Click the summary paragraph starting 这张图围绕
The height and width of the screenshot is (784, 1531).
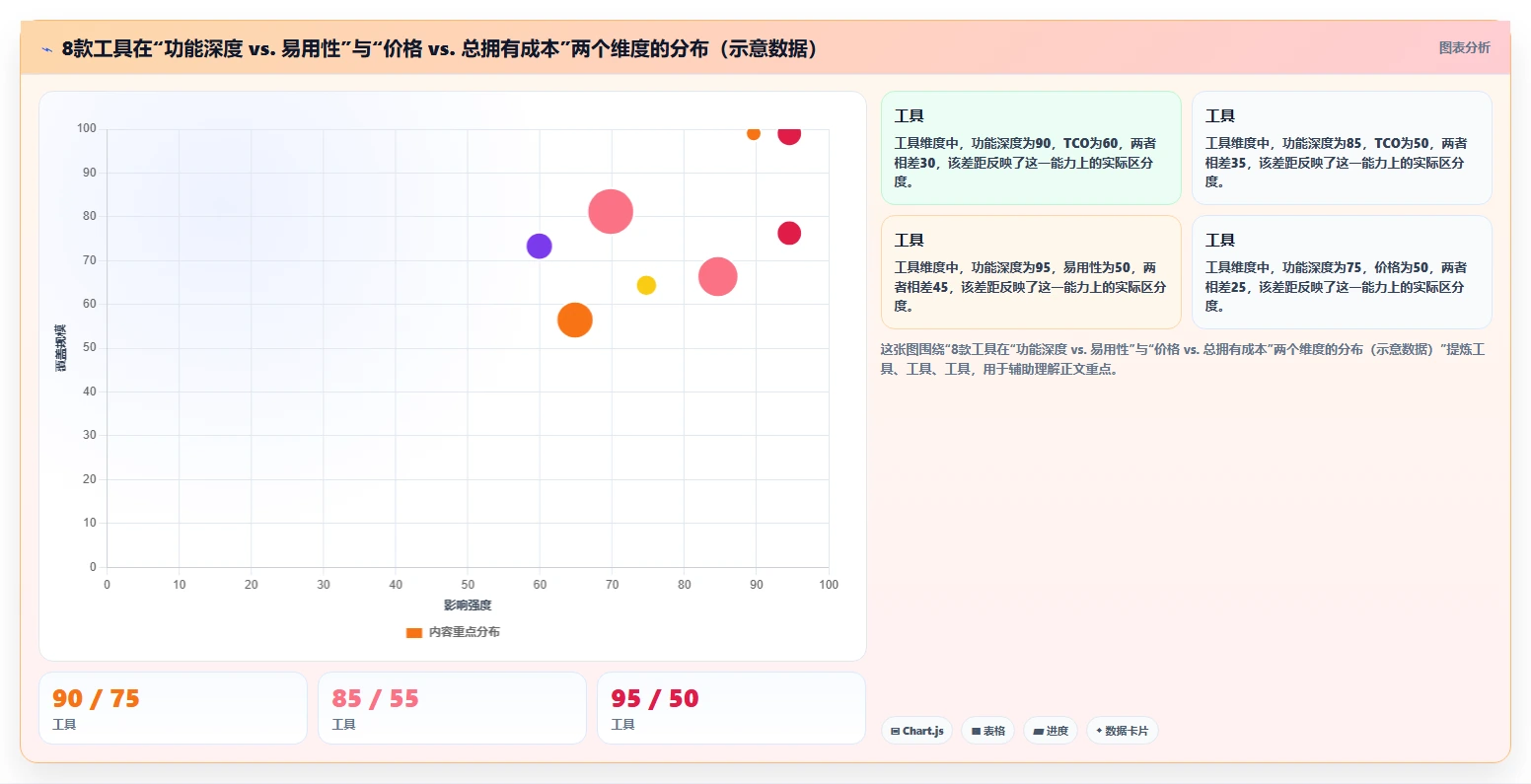1183,359
